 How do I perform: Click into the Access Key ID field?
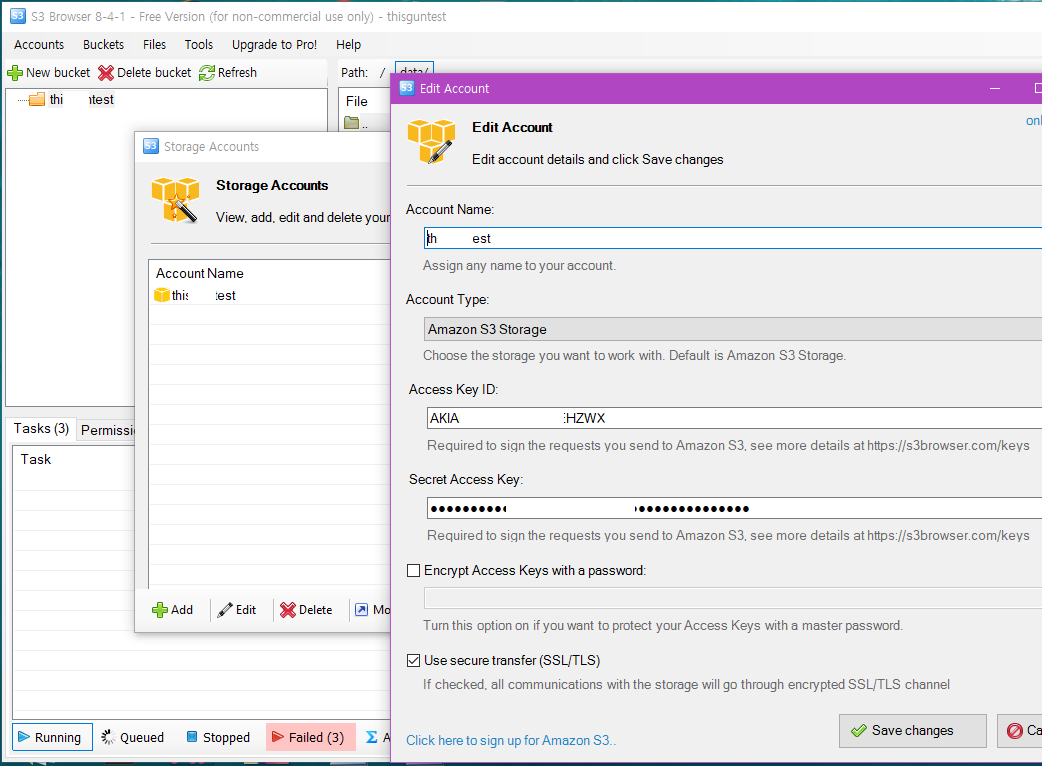[732, 419]
